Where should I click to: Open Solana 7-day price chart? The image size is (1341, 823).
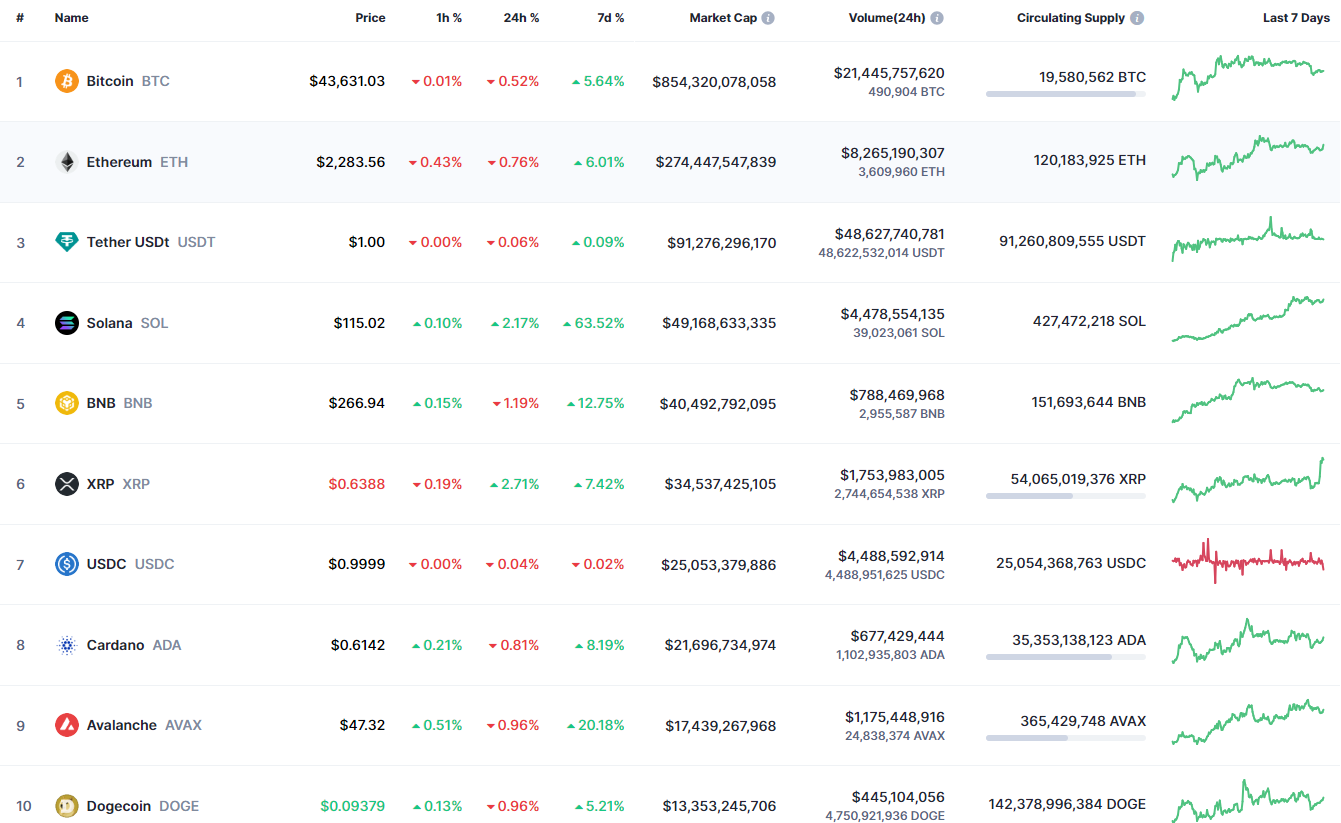[x=1248, y=319]
